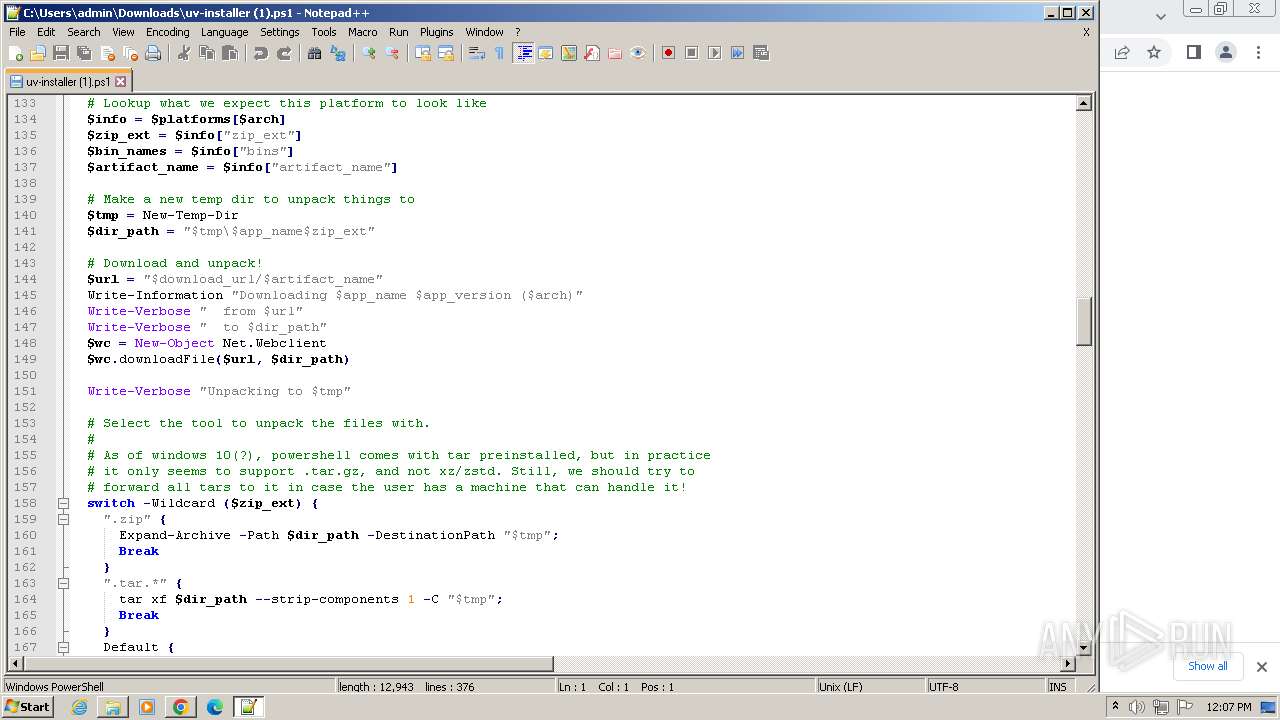Click the Copy toolbar icon
The width and height of the screenshot is (1280, 720).
(x=207, y=53)
